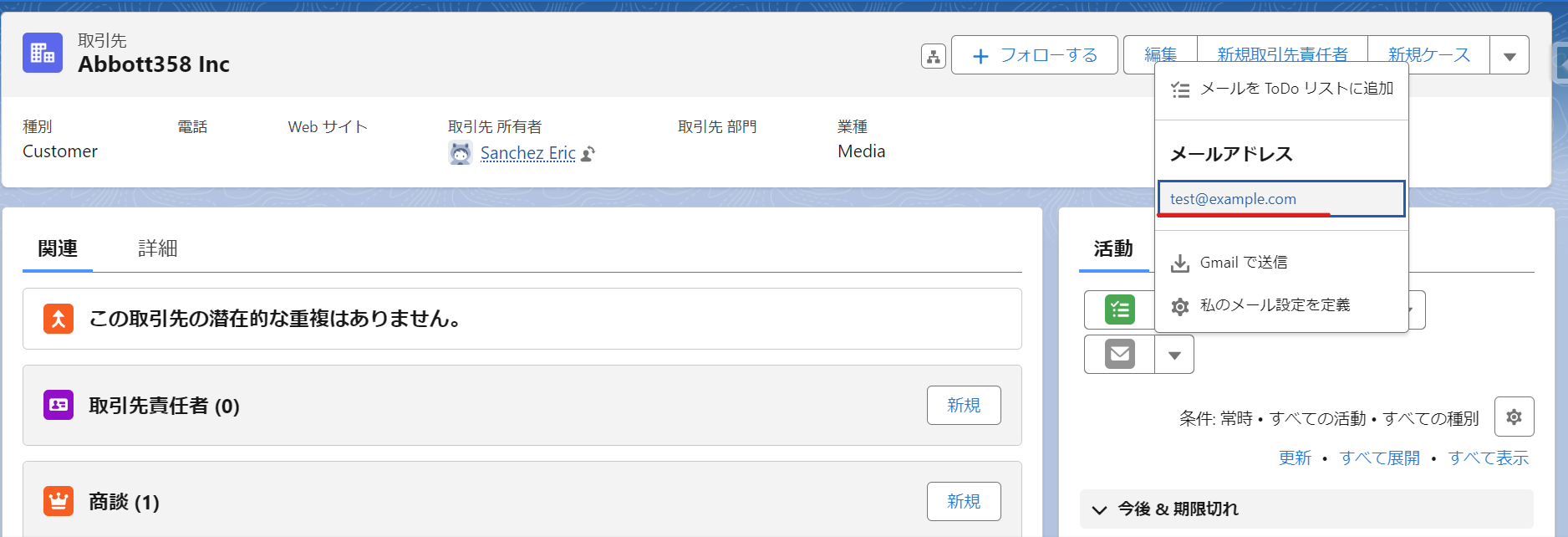1568x537 pixels.
Task: Open the owner link Sanchez Eric
Action: click(527, 153)
